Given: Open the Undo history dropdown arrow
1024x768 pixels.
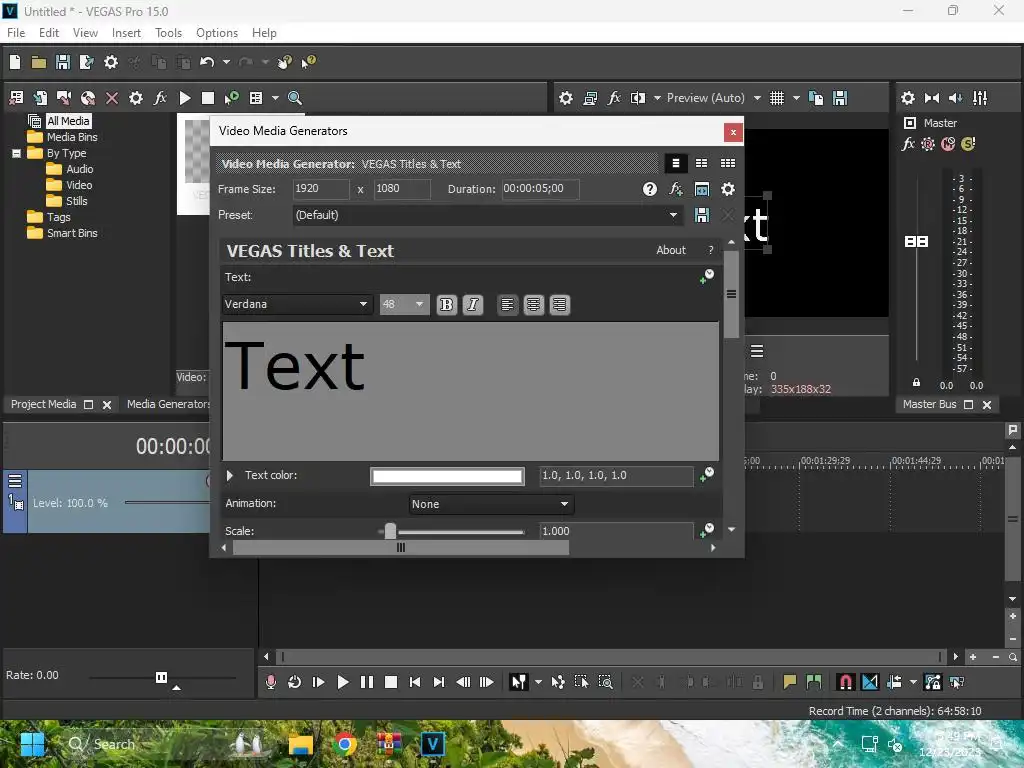Looking at the screenshot, I should (x=226, y=62).
